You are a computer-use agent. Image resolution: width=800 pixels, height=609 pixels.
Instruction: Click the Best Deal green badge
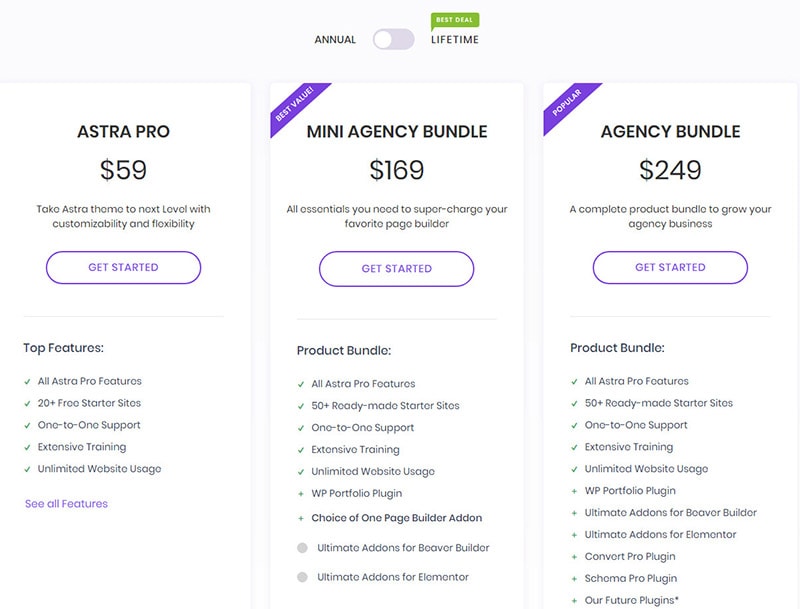point(455,19)
